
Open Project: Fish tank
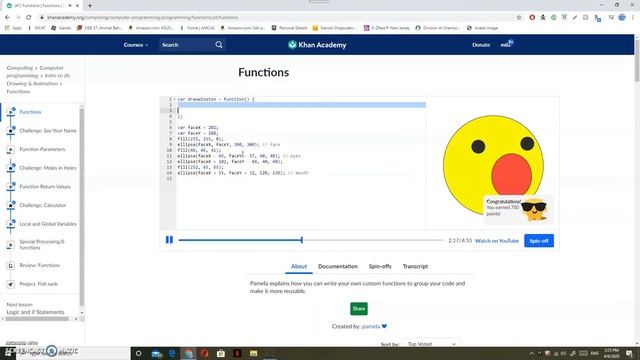pyautogui.click(x=38, y=284)
